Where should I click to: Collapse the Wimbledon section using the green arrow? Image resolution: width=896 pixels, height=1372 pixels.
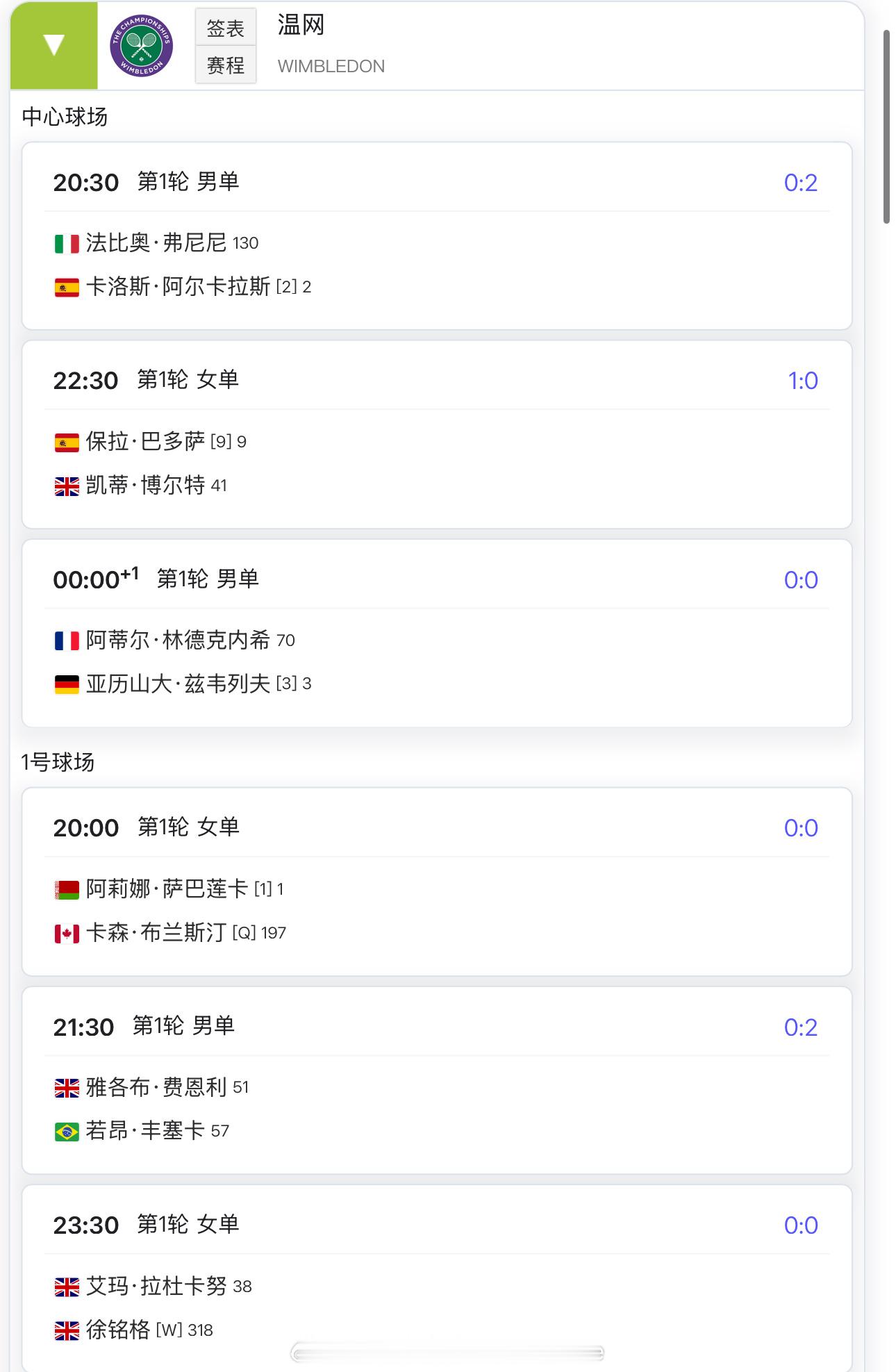point(54,46)
